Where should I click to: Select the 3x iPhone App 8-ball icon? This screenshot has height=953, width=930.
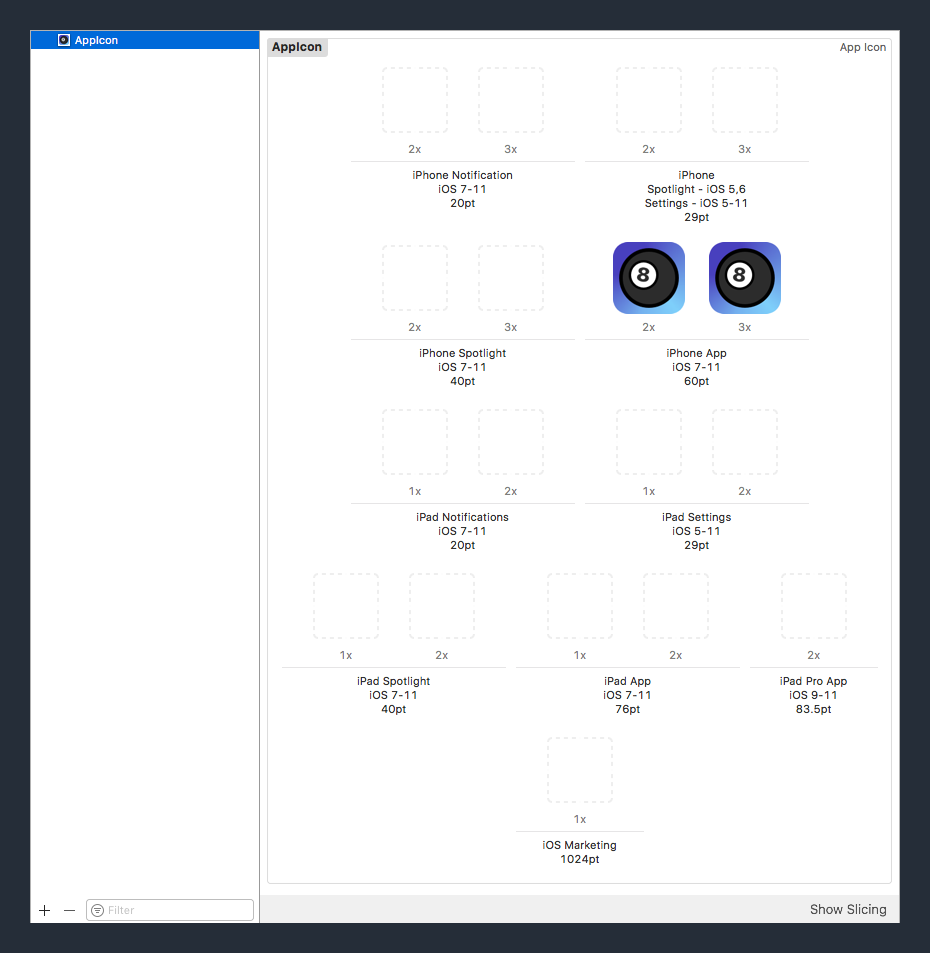point(744,277)
